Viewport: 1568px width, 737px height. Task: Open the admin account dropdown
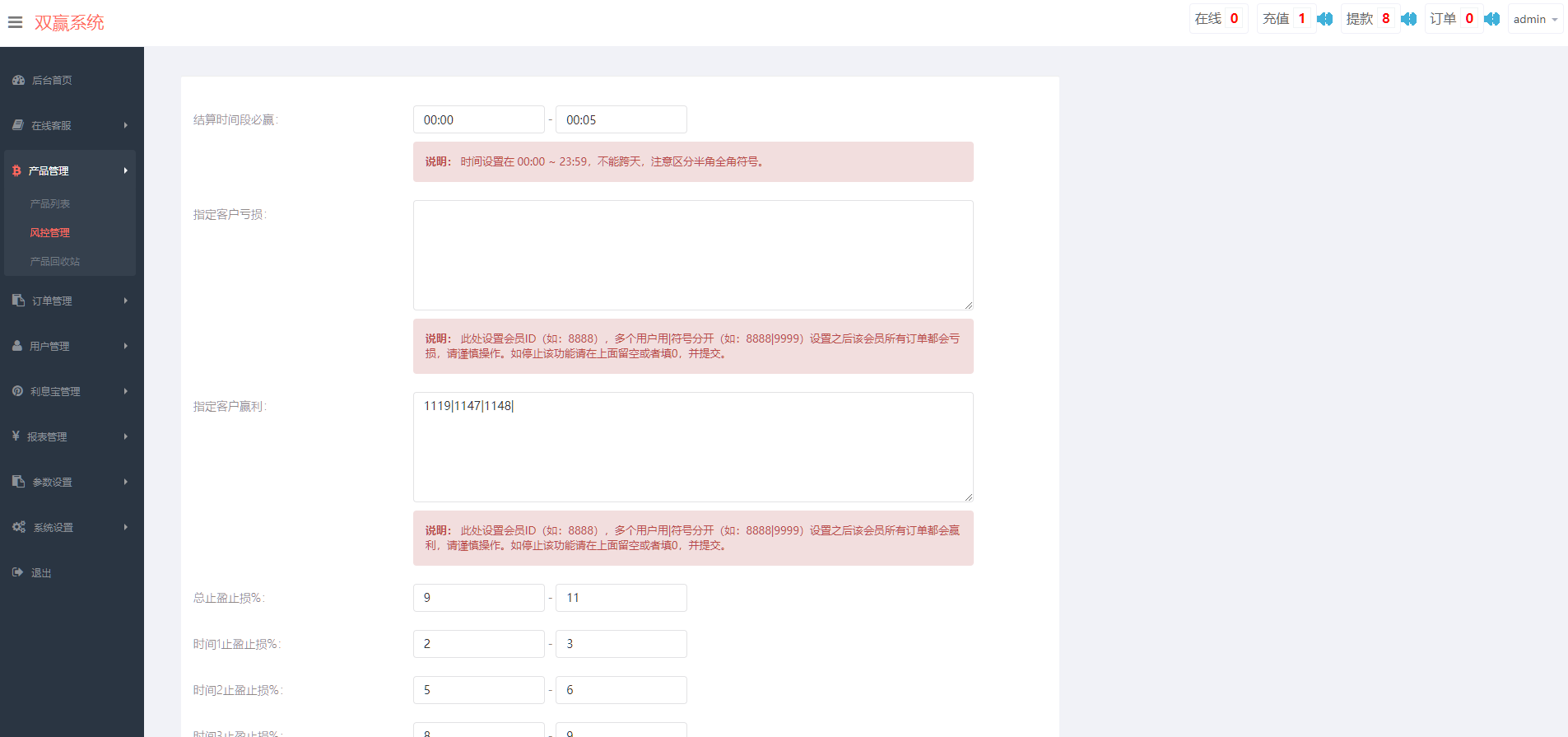coord(1534,19)
